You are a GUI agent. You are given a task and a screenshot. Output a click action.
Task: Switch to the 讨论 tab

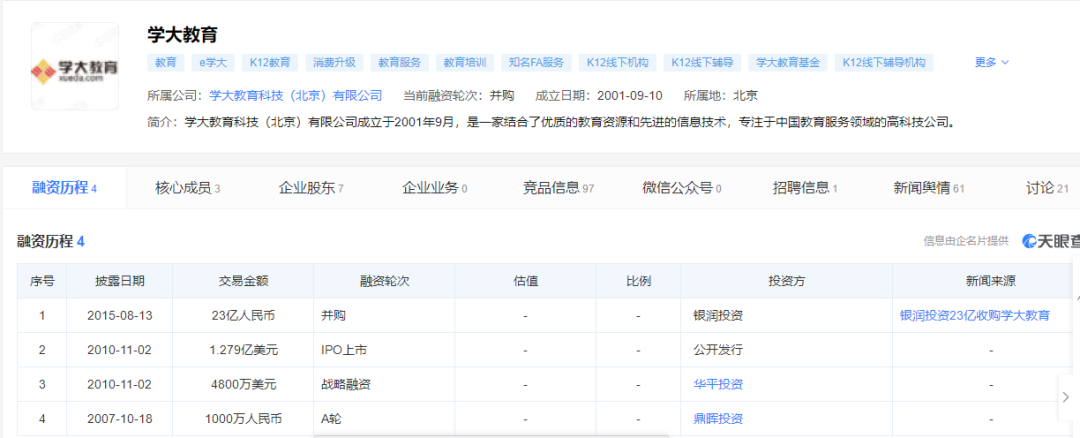[1048, 187]
